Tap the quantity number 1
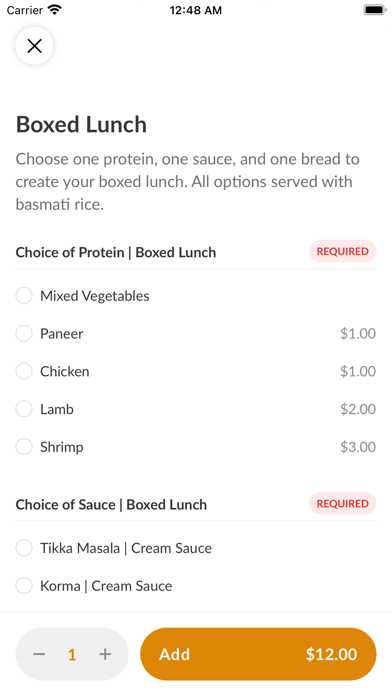Screen dimensions: 392x696 point(72,654)
